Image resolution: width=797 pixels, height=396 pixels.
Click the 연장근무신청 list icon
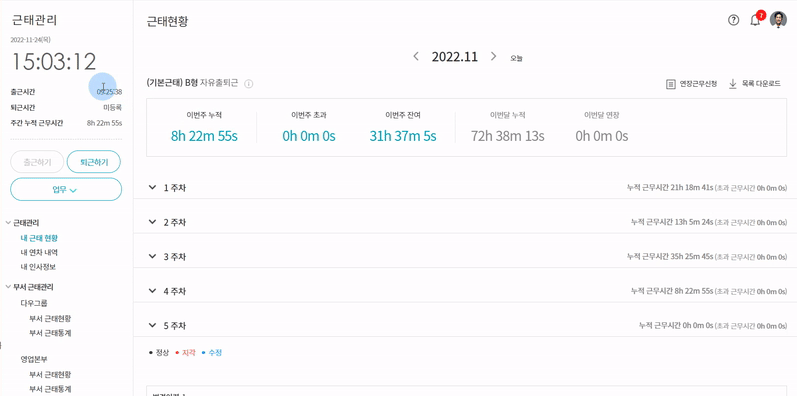pyautogui.click(x=670, y=84)
